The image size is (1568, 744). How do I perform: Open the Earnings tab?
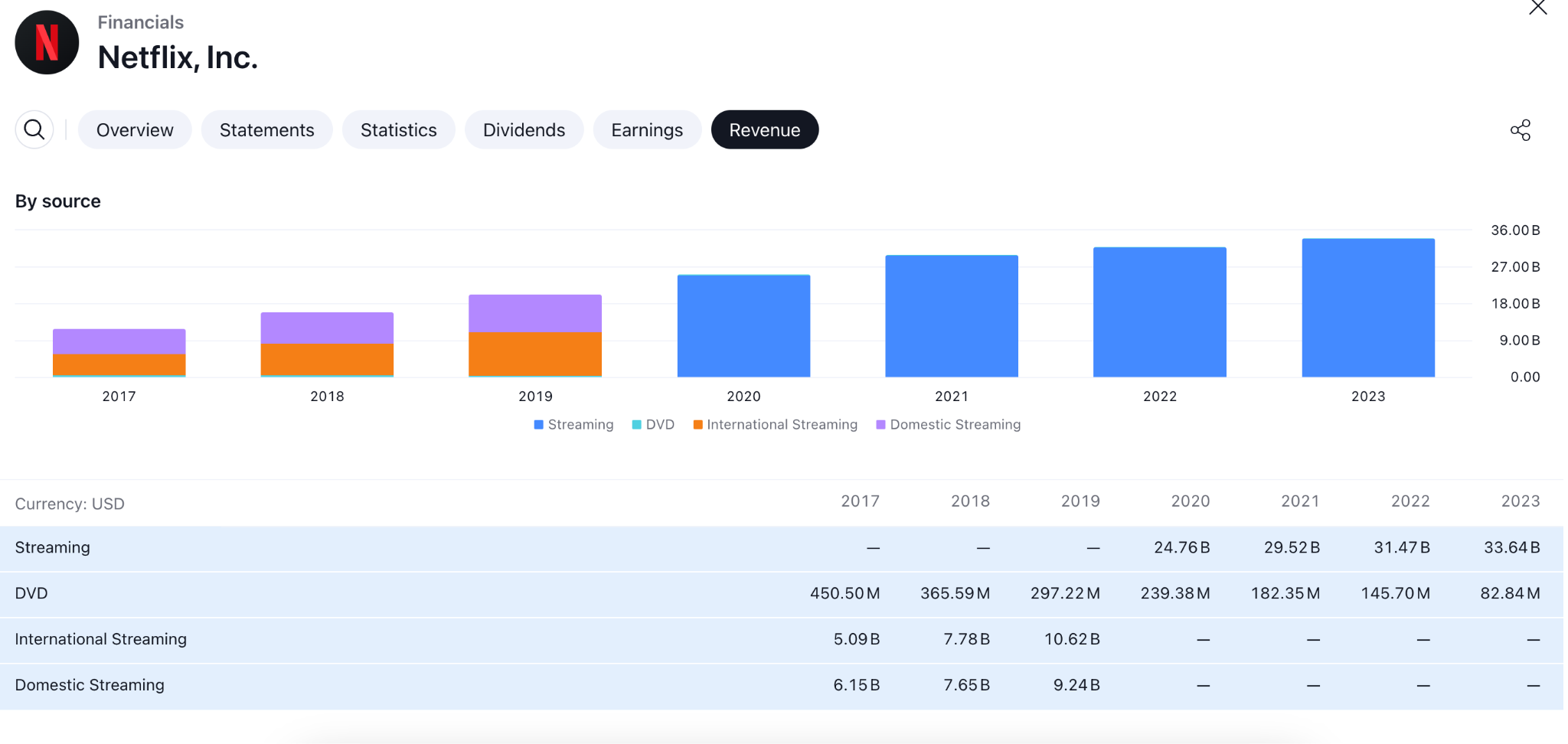[647, 130]
